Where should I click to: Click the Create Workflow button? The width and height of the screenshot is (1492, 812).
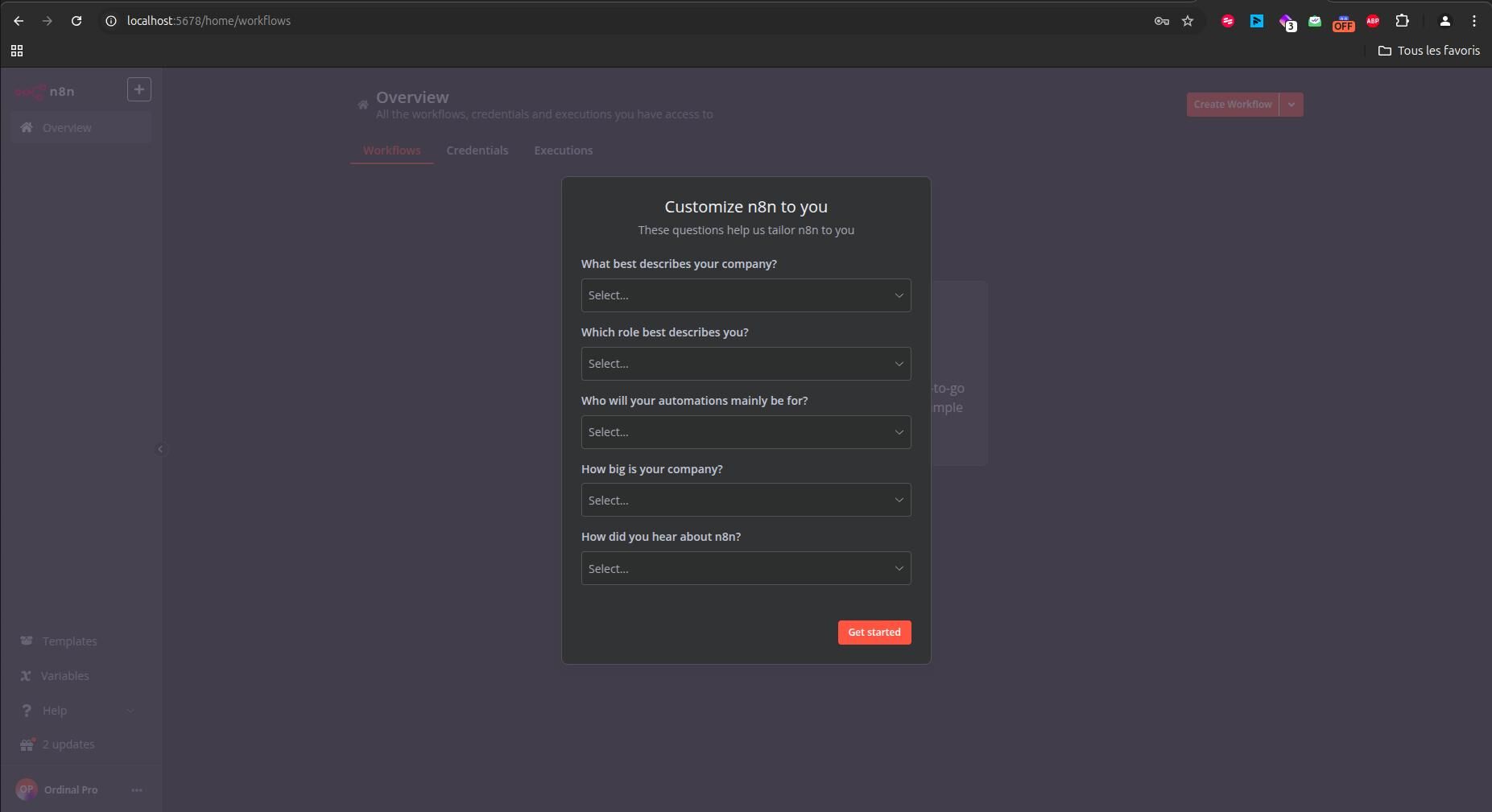pyautogui.click(x=1232, y=105)
